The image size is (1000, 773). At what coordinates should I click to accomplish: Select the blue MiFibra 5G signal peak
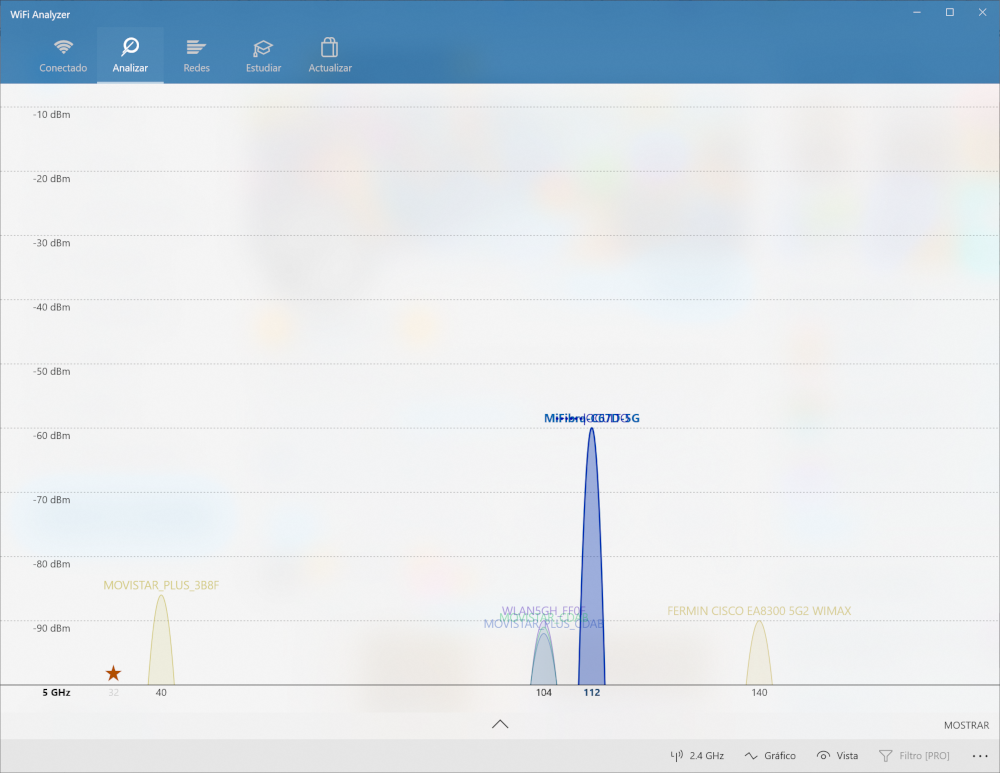click(x=591, y=560)
